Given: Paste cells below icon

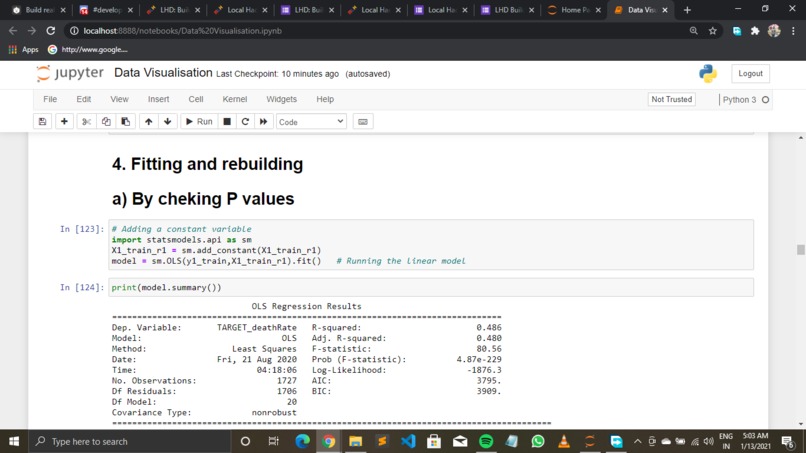Looking at the screenshot, I should coord(125,122).
